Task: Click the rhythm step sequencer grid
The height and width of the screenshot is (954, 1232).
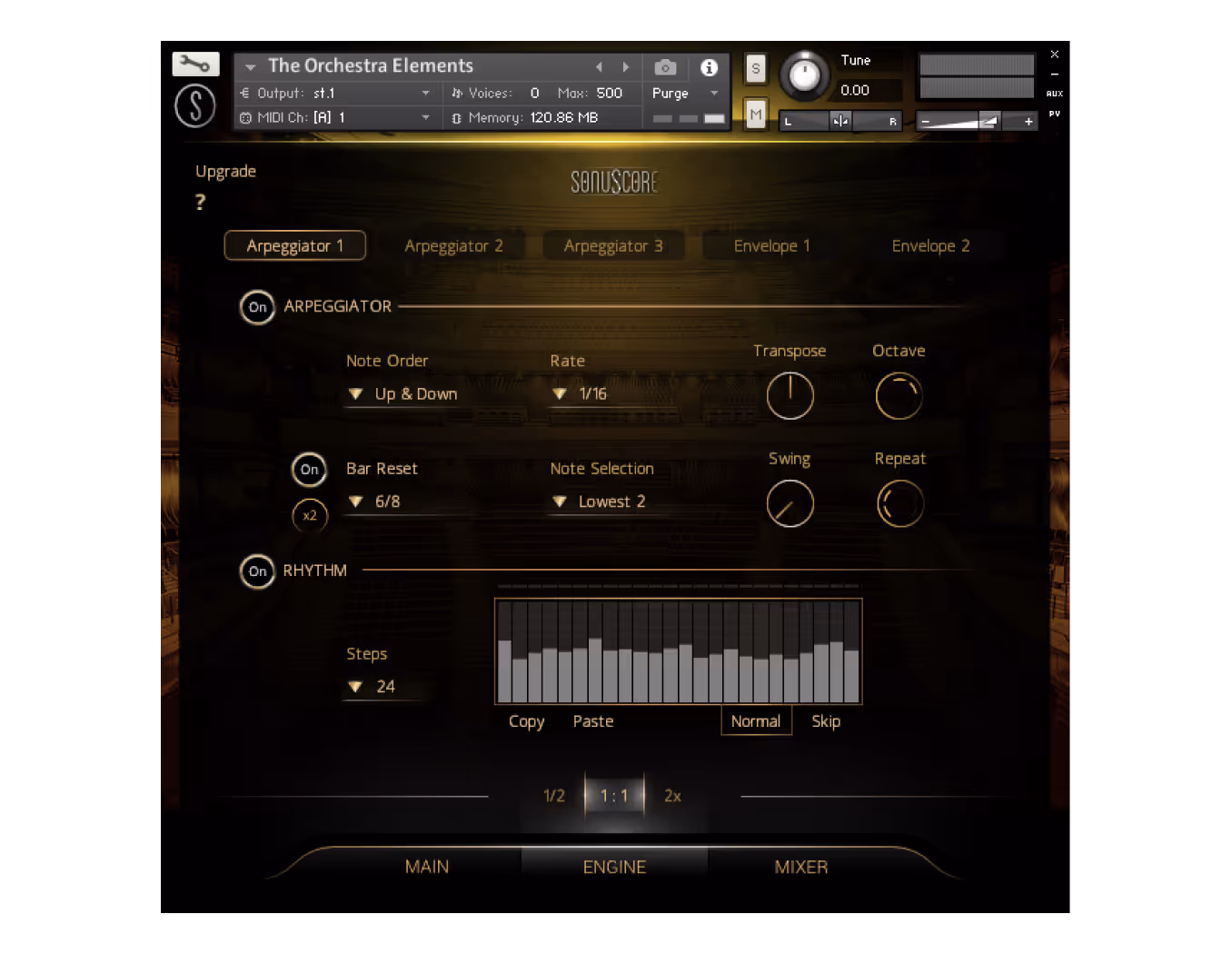Action: (x=678, y=651)
